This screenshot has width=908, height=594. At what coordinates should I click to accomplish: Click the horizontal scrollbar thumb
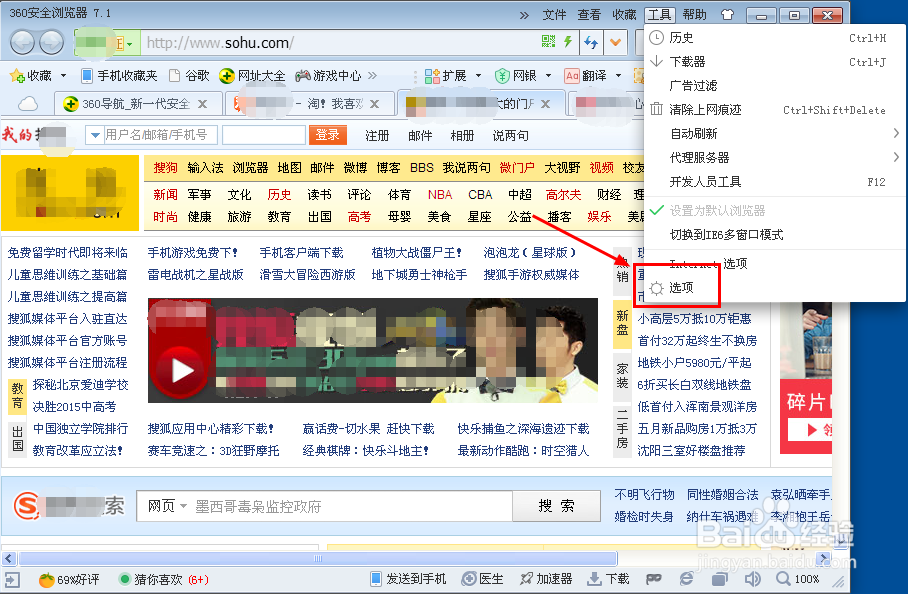(x=318, y=558)
